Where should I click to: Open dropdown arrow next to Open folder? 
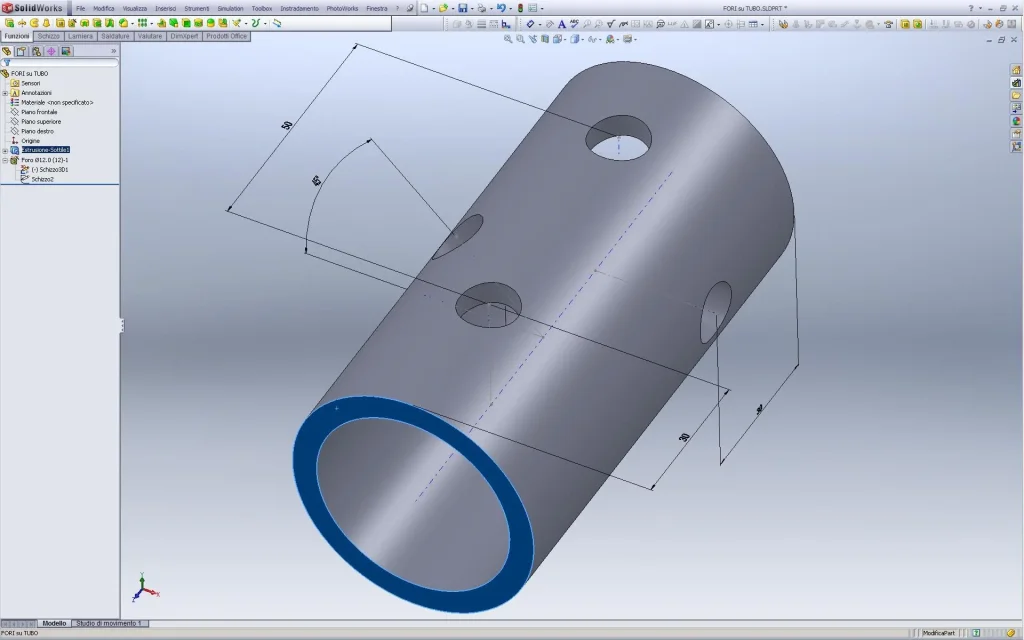pyautogui.click(x=453, y=8)
